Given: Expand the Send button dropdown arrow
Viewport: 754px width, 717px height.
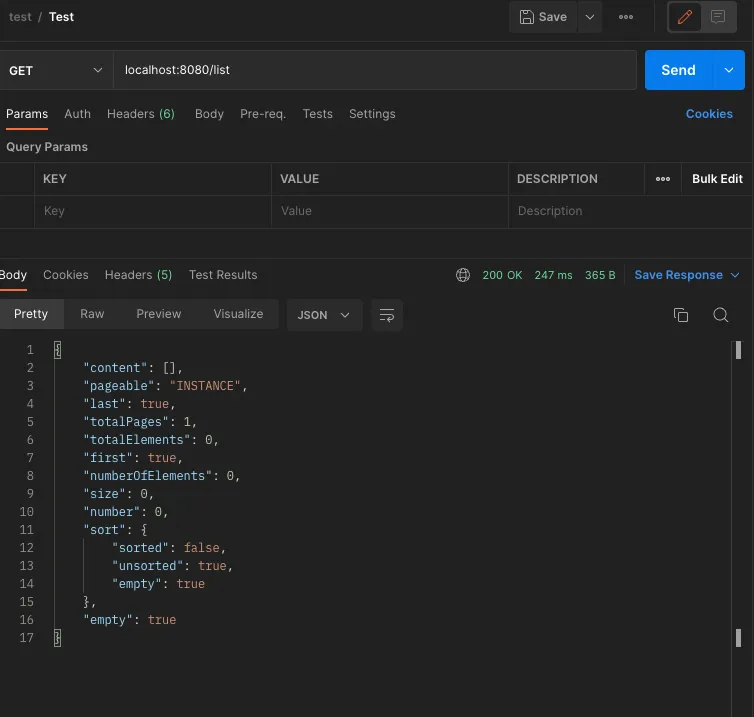Looking at the screenshot, I should pyautogui.click(x=728, y=70).
